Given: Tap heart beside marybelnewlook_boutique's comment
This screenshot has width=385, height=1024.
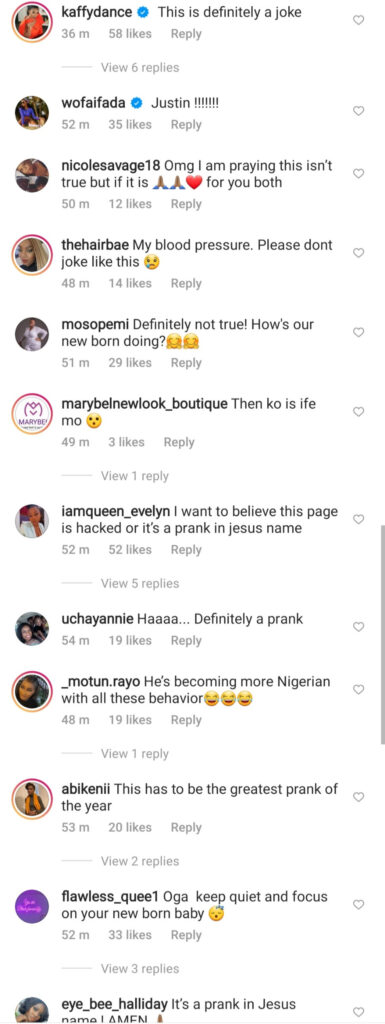Looking at the screenshot, I should click(x=358, y=411).
